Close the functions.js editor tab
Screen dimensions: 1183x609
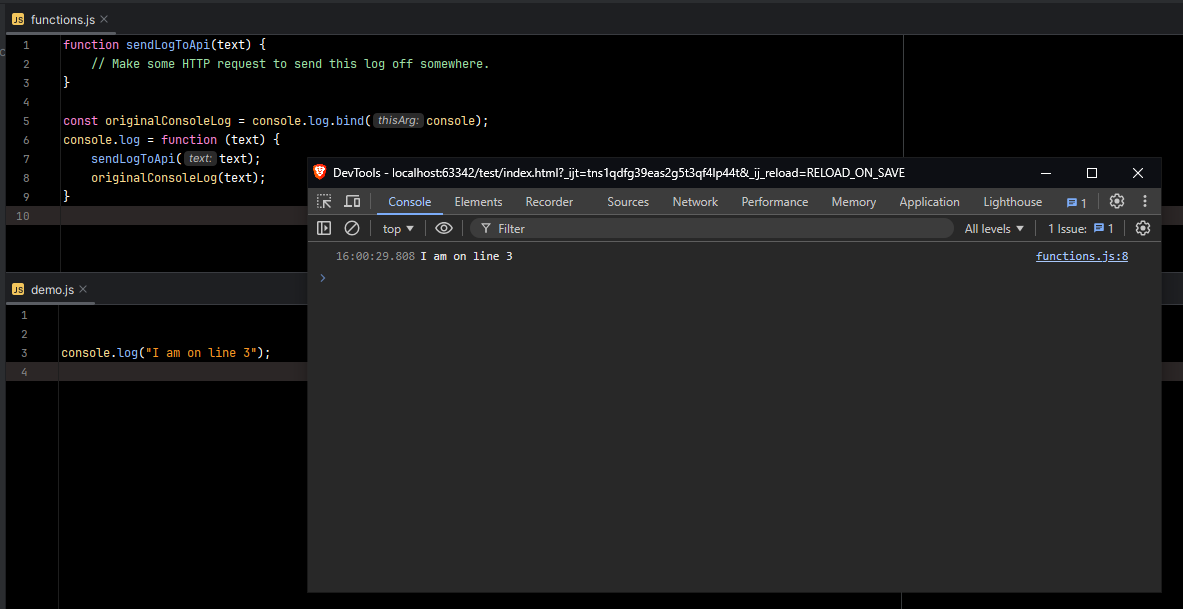pos(104,20)
